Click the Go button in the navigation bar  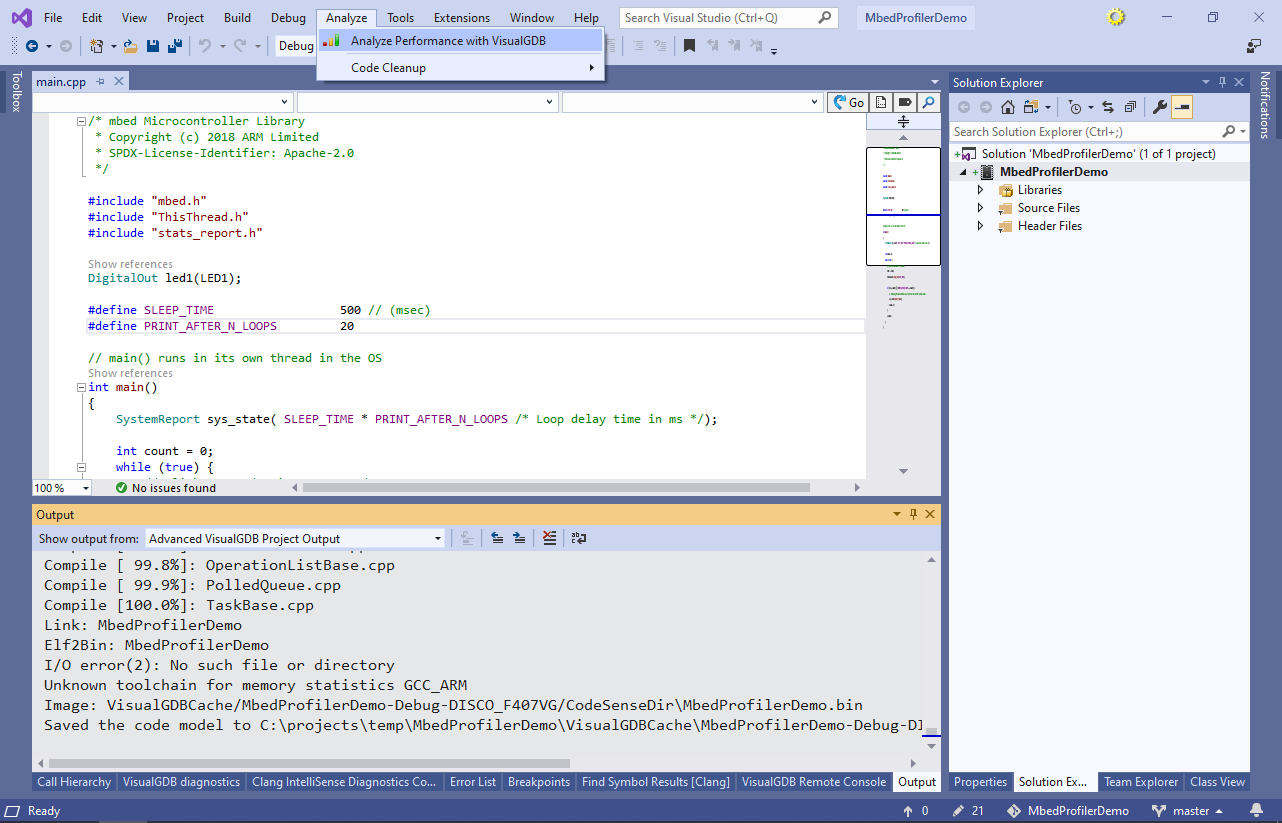848,102
